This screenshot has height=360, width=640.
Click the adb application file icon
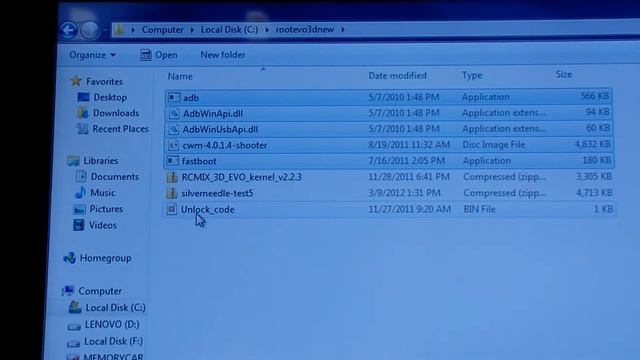(x=174, y=97)
